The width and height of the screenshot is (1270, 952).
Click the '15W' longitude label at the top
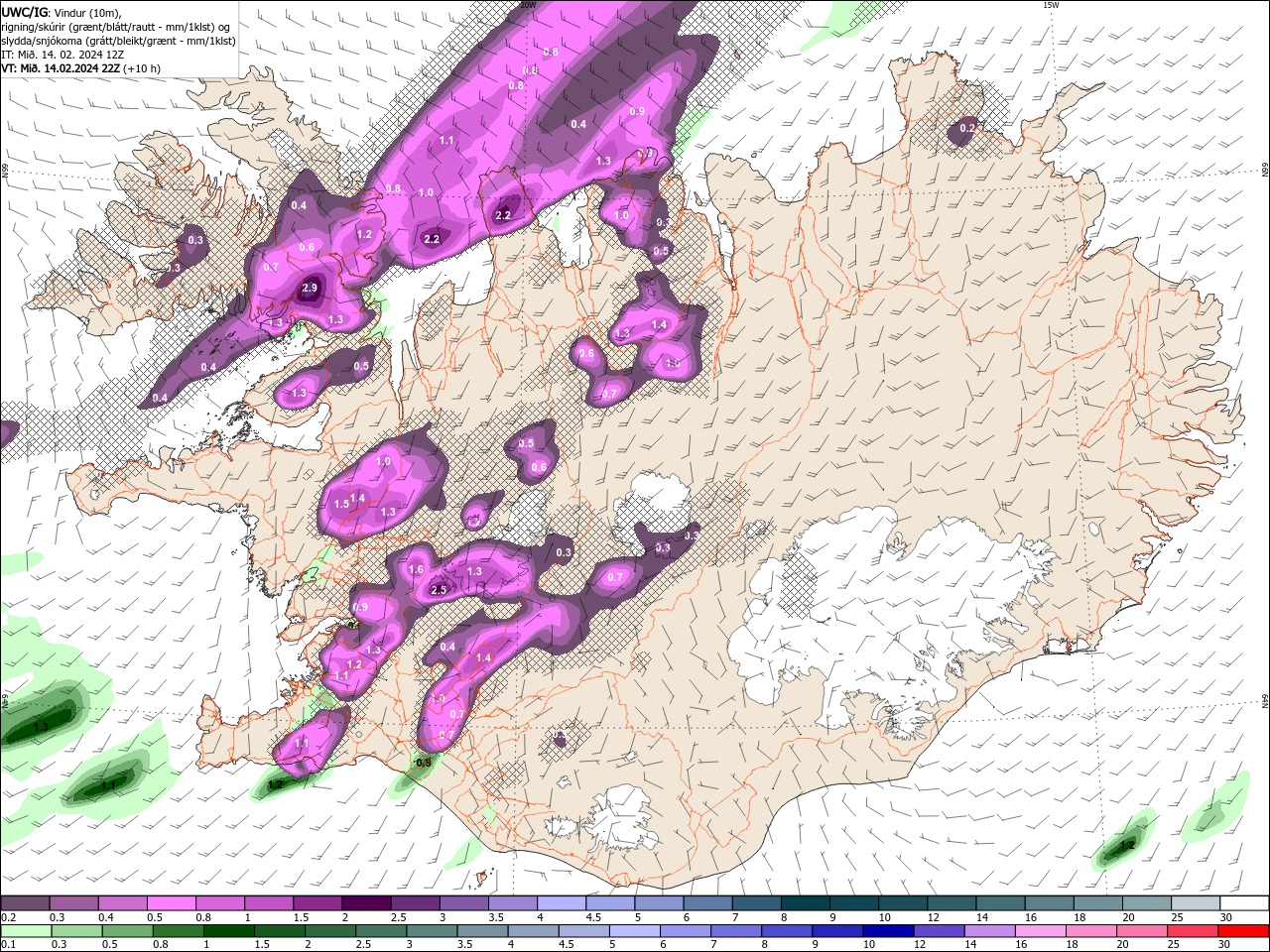[x=1051, y=5]
